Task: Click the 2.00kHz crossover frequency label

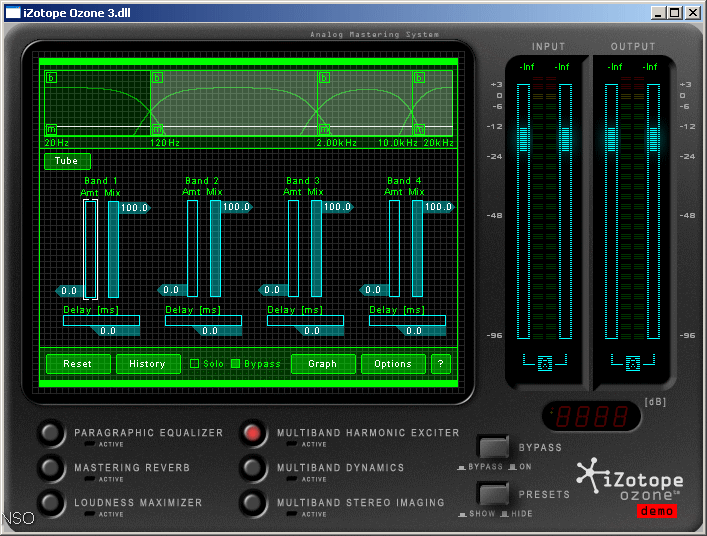Action: point(336,143)
